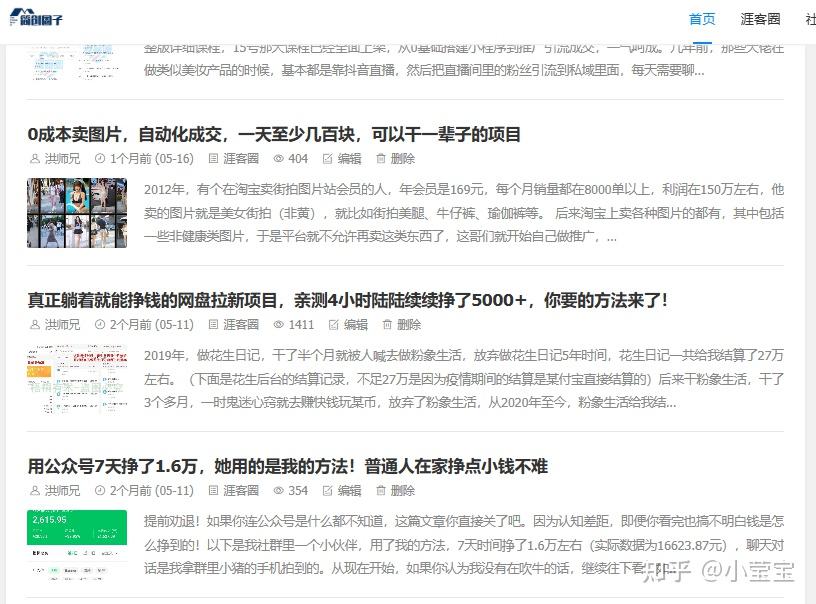Delete the 网盘拉新项目 post via 删除

[x=409, y=325]
